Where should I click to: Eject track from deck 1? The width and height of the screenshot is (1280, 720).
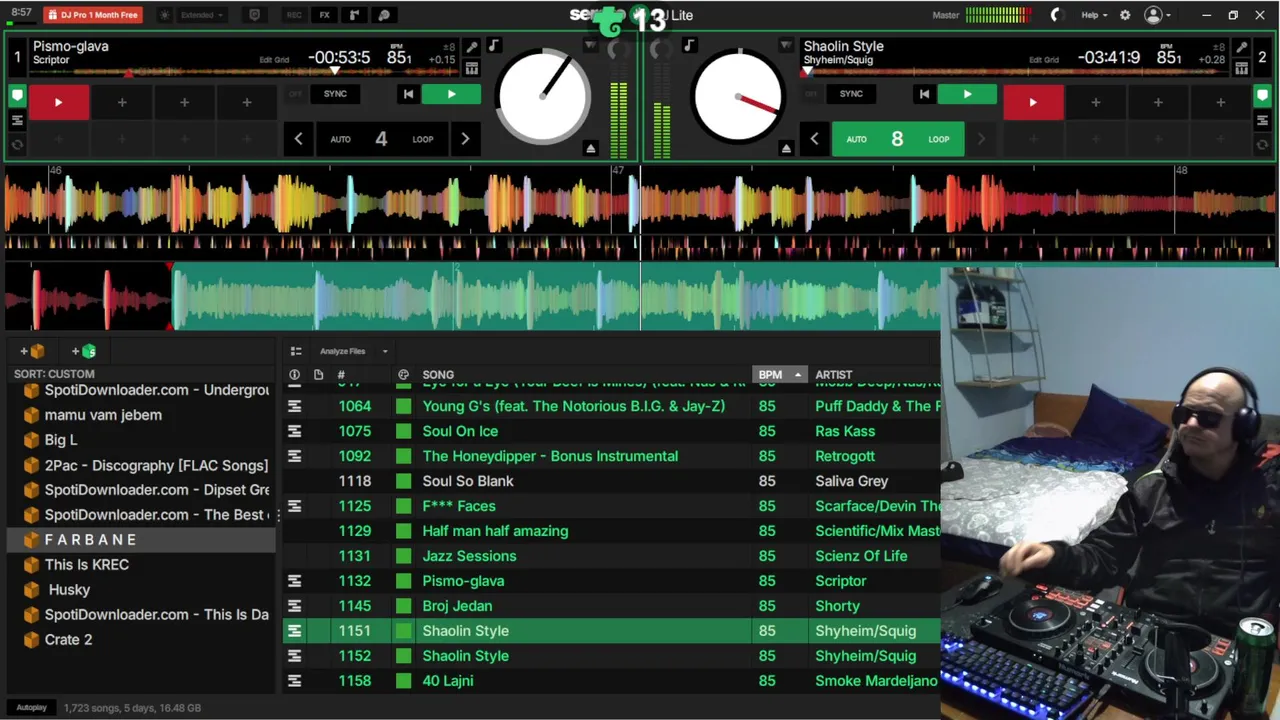(x=591, y=148)
